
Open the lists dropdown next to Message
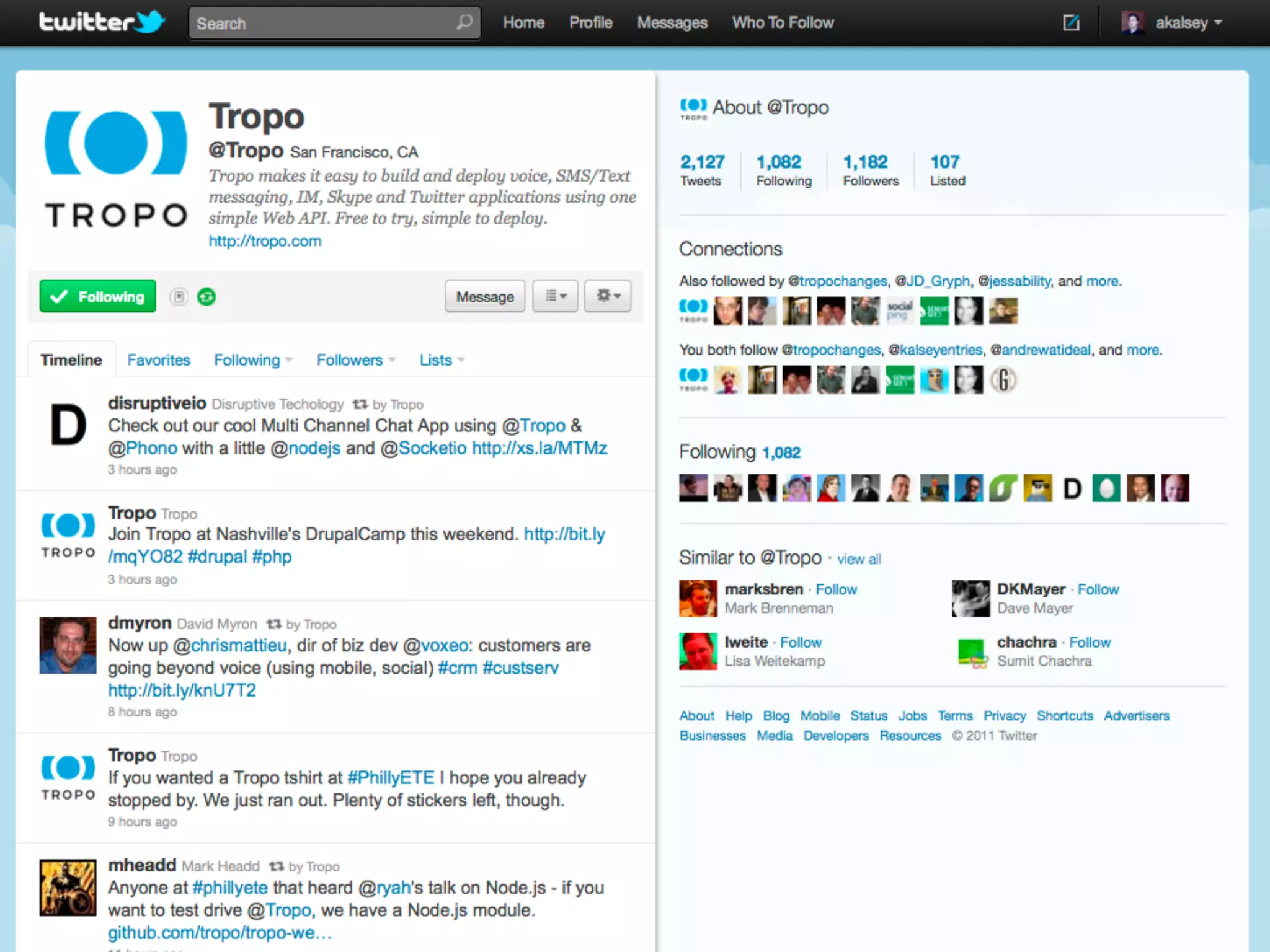(555, 296)
